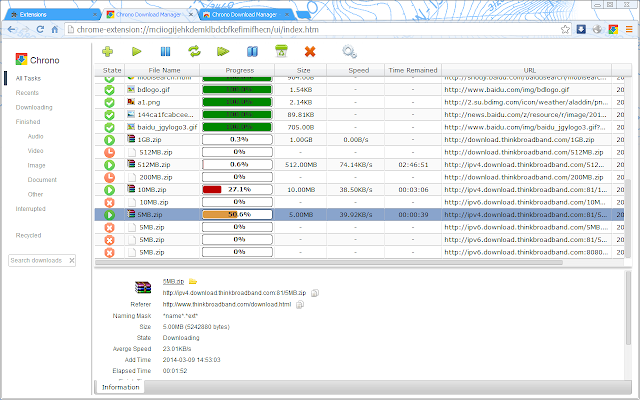The image size is (640, 400).
Task: Click the thinkbroadband.com/1GB.zip URL cell
Action: [x=527, y=140]
